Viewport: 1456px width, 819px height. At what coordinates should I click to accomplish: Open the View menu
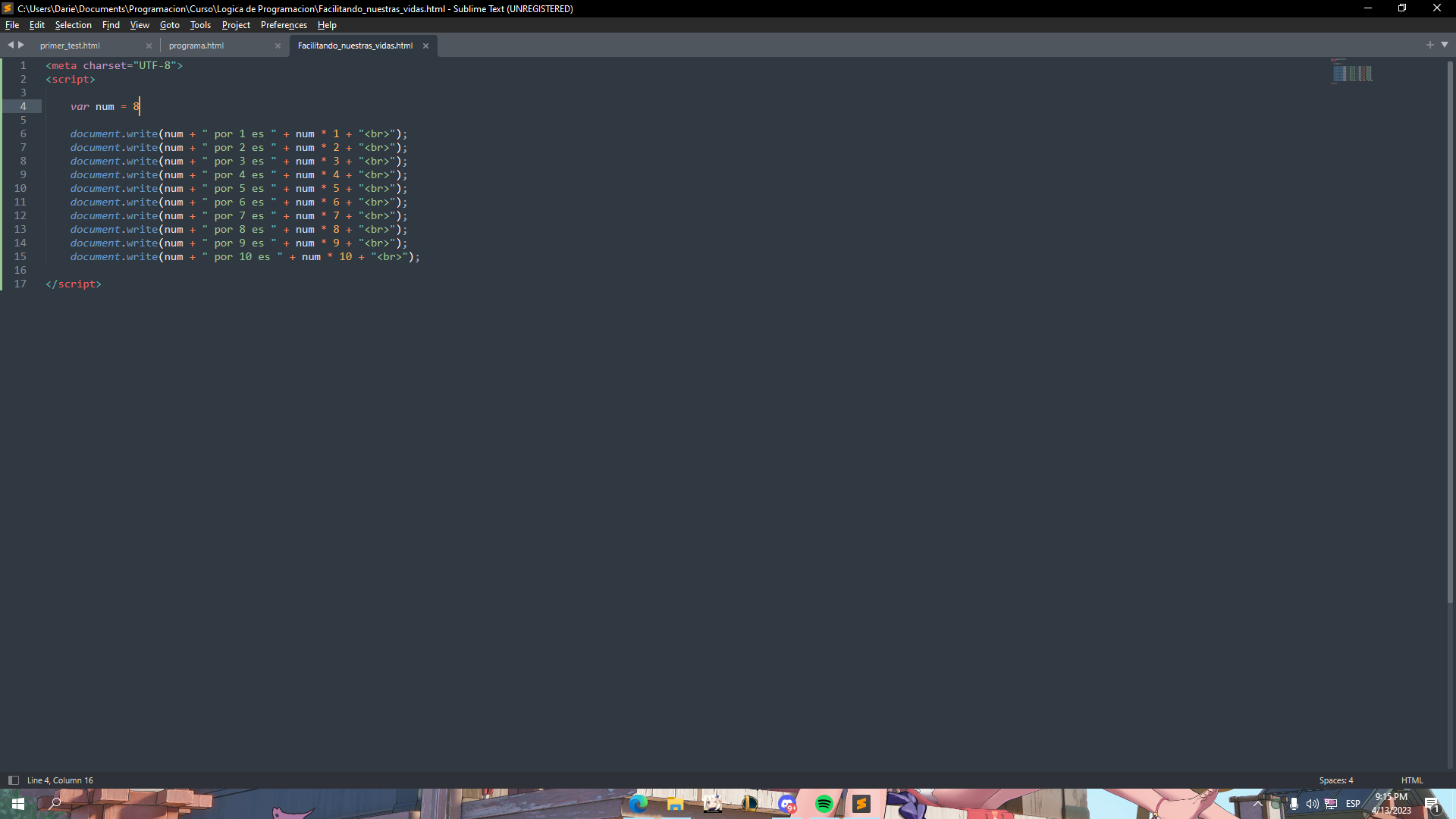pos(140,25)
